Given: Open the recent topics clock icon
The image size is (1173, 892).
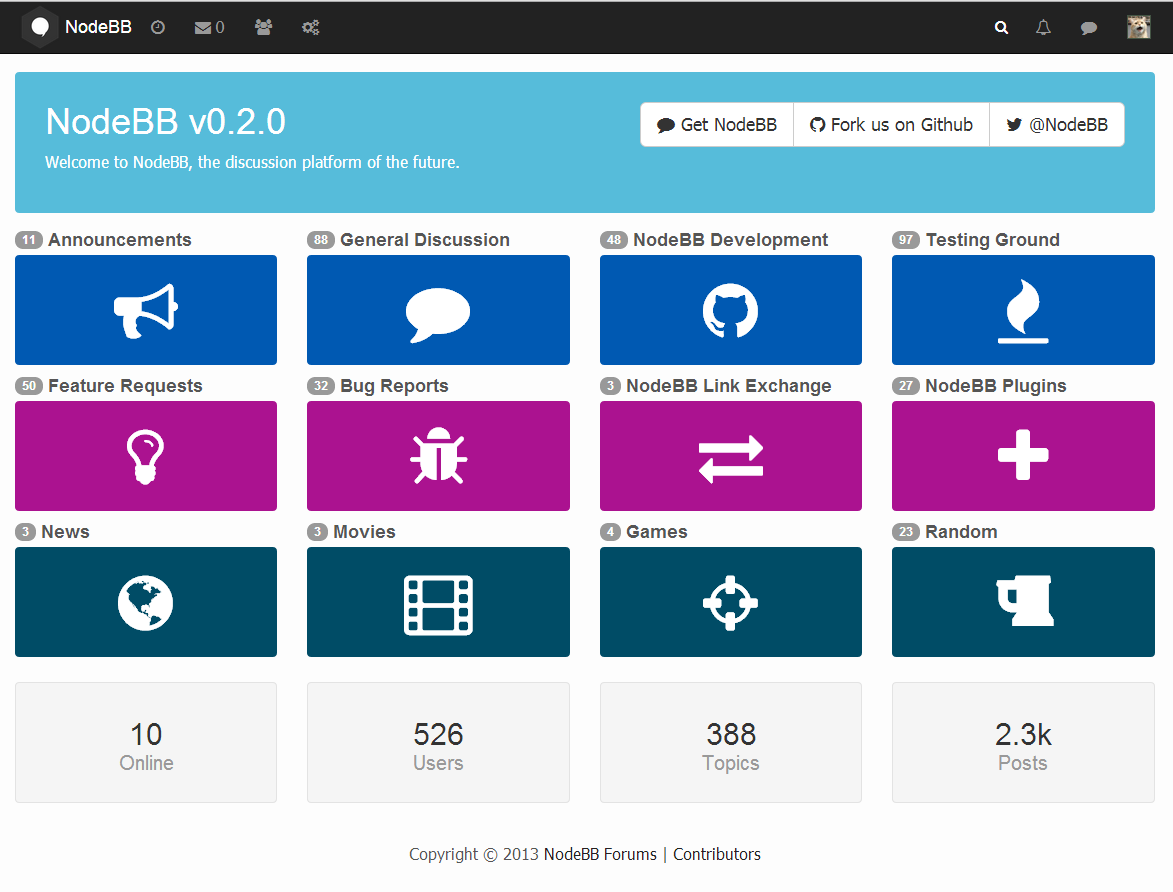Looking at the screenshot, I should pyautogui.click(x=158, y=28).
